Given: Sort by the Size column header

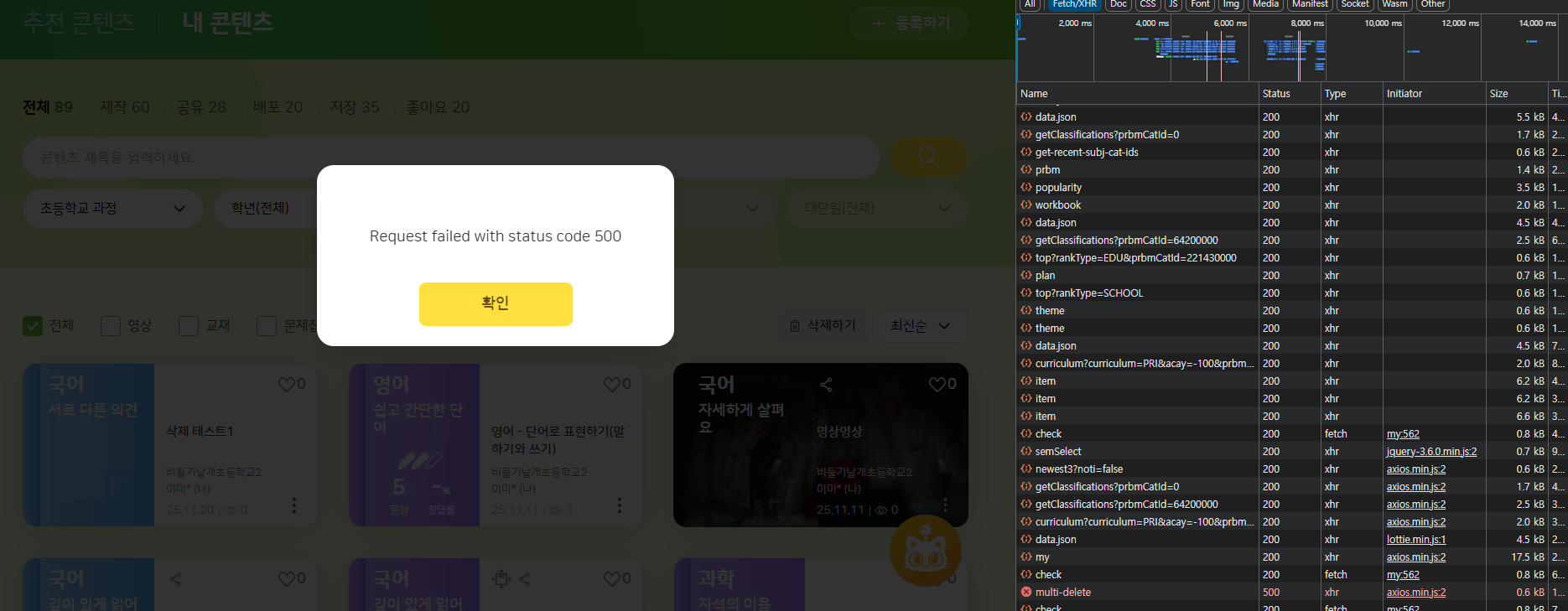Looking at the screenshot, I should [1516, 94].
